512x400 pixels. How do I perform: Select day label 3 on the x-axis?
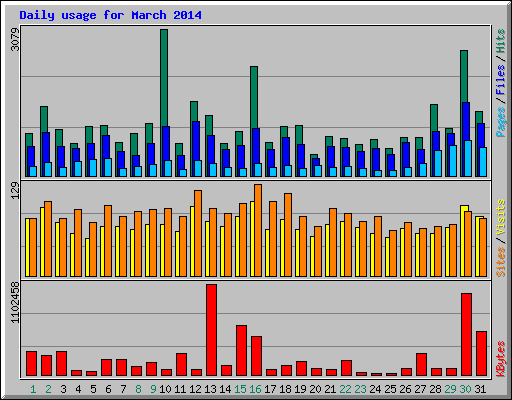63,389
